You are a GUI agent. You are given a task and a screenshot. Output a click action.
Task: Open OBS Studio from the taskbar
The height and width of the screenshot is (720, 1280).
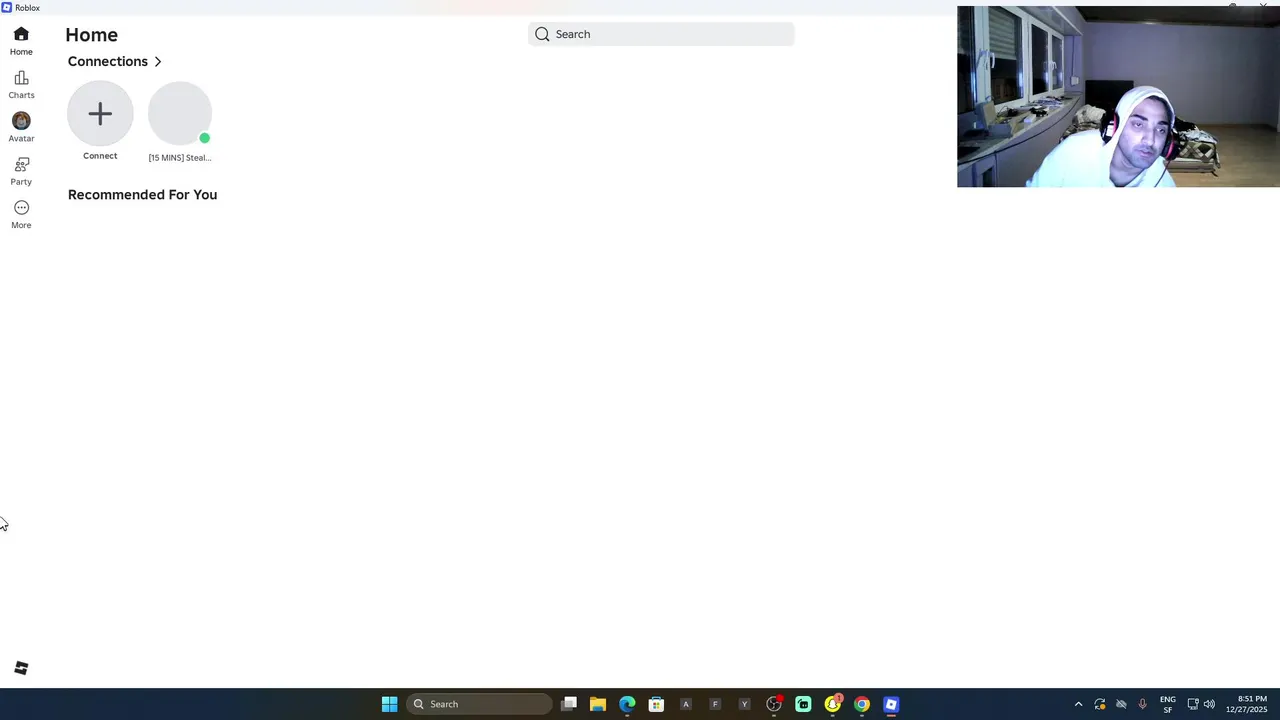(774, 704)
